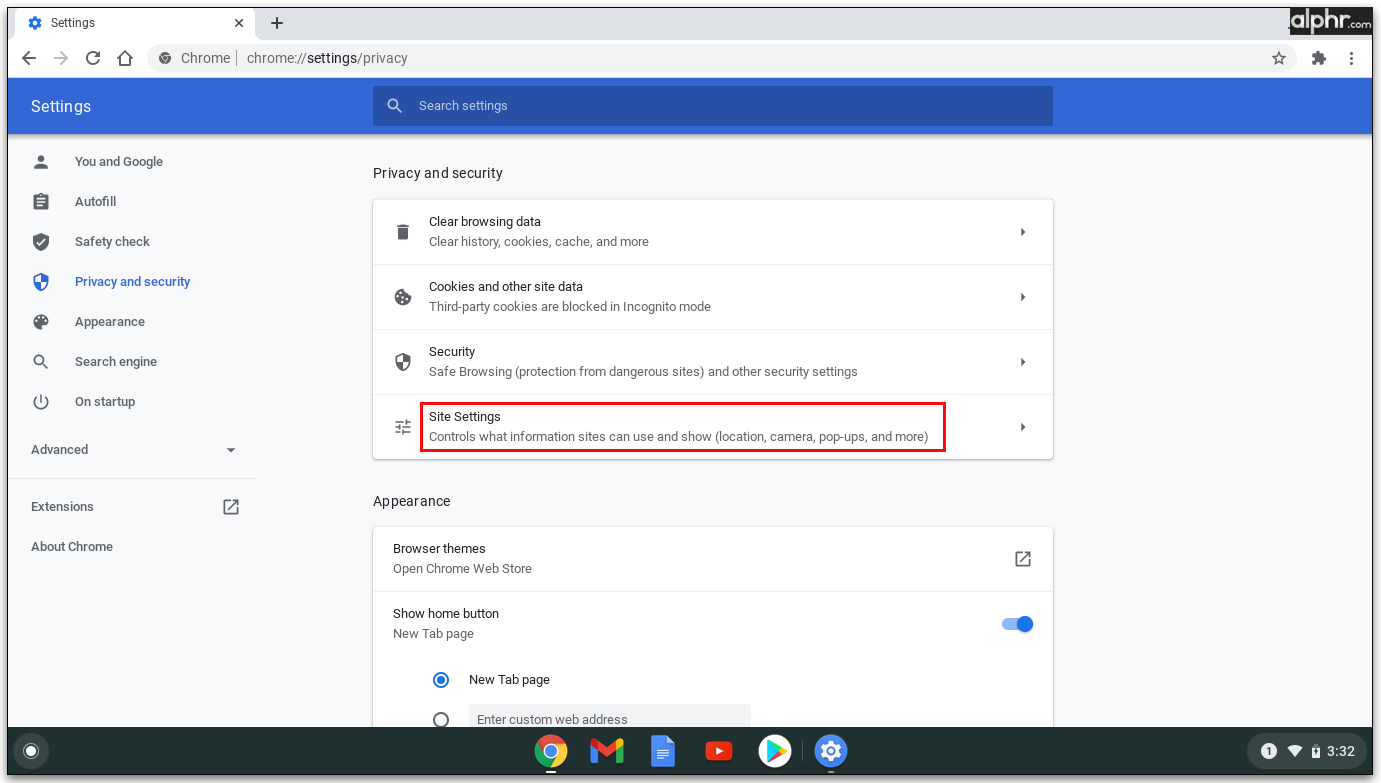Screen dimensions: 1381x783
Task: Open the Settings gear app on shelf
Action: pos(831,751)
